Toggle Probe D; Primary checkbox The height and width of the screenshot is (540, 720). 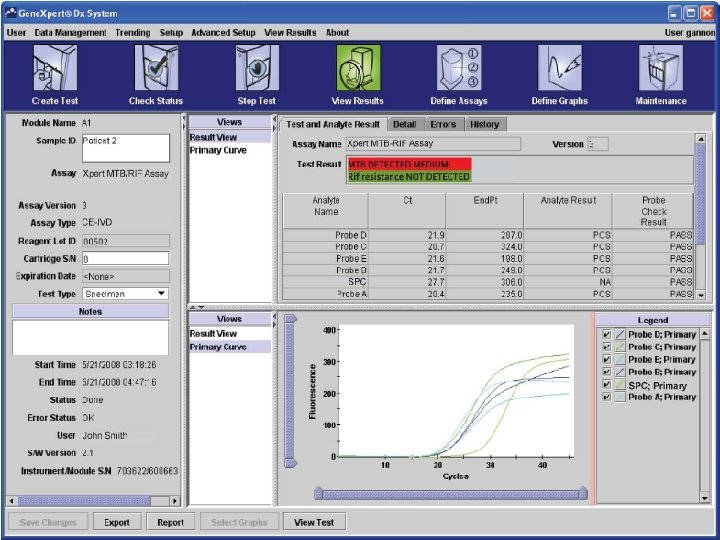pos(607,335)
